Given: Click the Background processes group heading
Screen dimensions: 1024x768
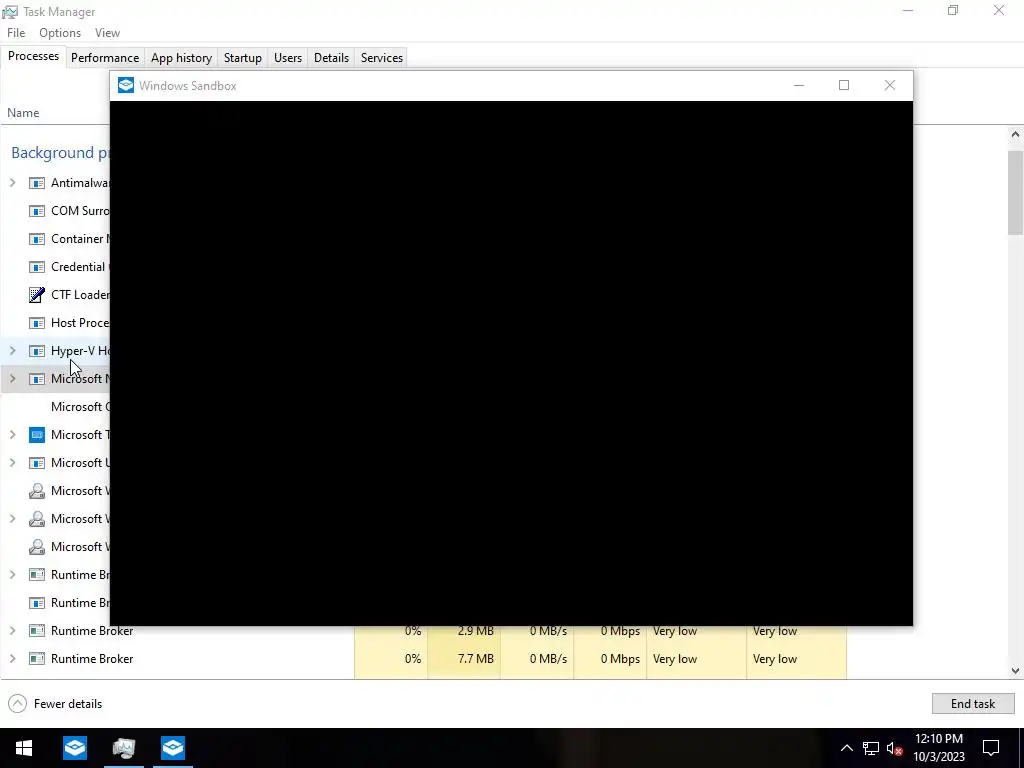Looking at the screenshot, I should pos(60,153).
